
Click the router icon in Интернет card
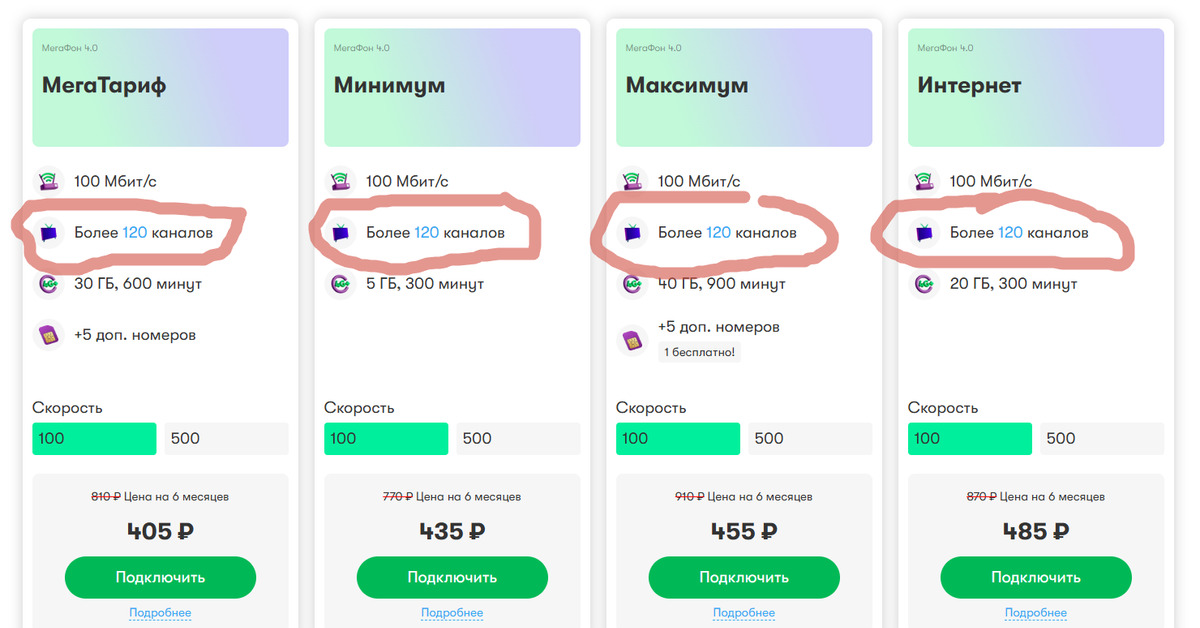924,182
